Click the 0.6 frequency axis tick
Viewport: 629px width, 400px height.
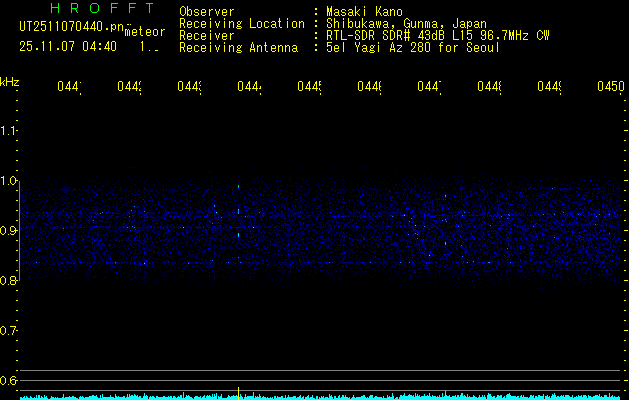pyautogui.click(x=10, y=381)
